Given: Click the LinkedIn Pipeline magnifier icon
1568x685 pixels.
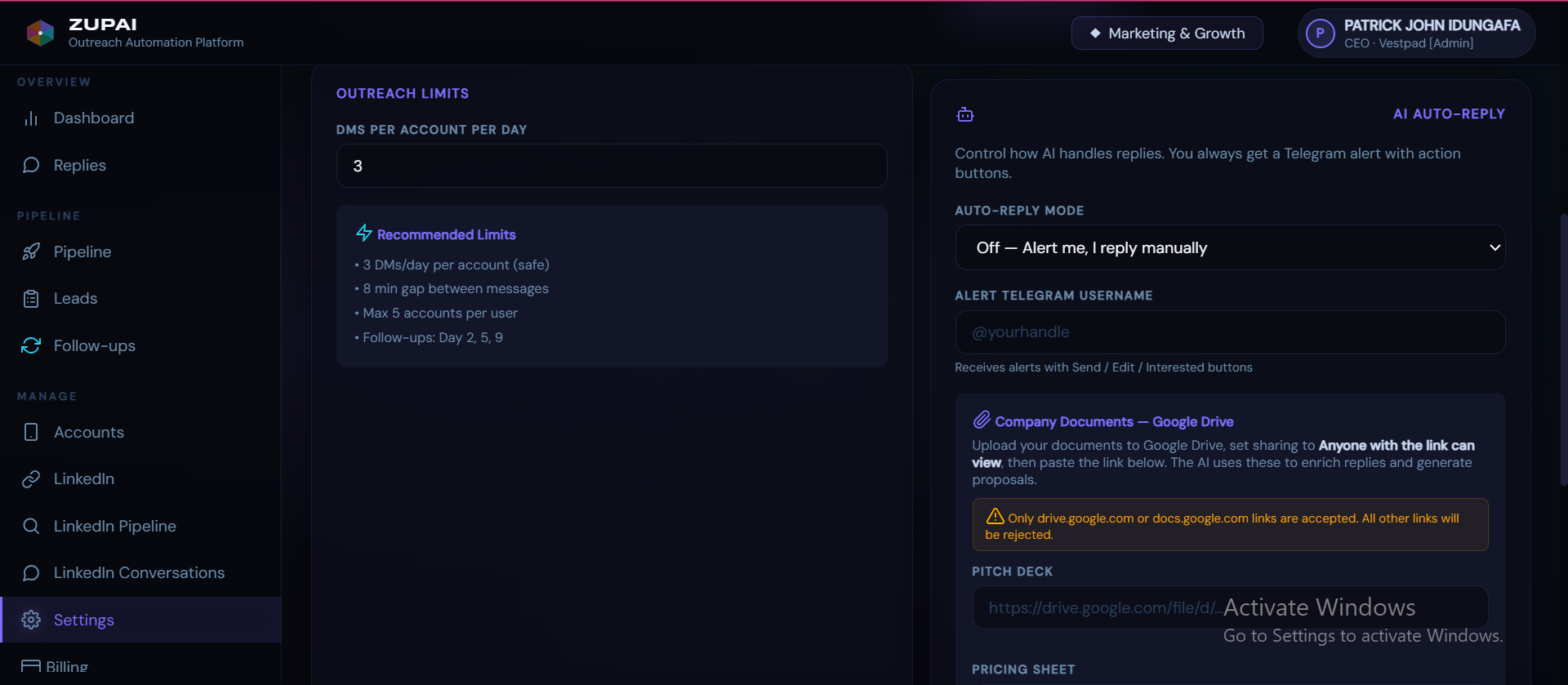Looking at the screenshot, I should pyautogui.click(x=31, y=526).
